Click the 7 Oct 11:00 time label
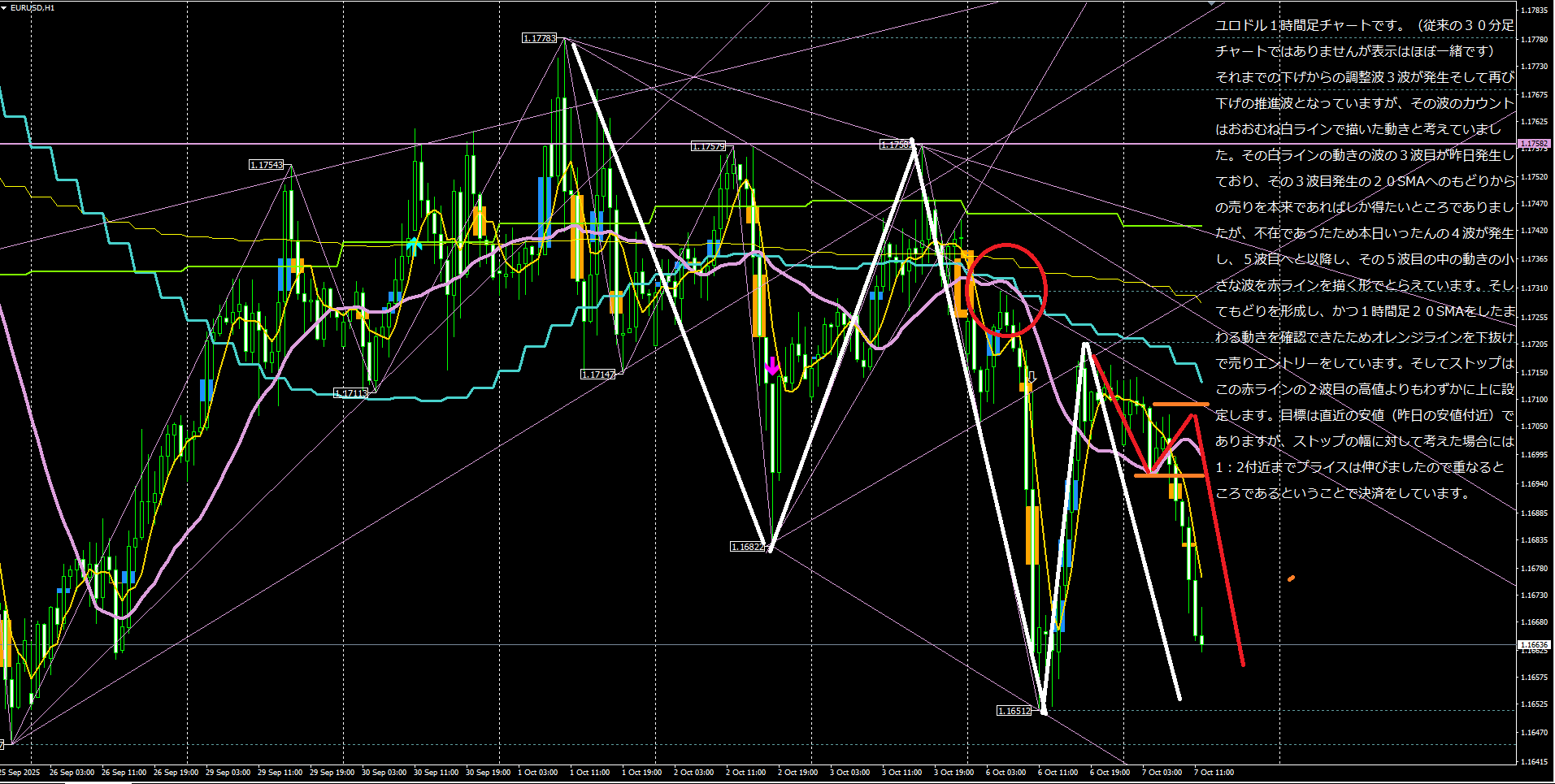The height and width of the screenshot is (784, 1555). click(1214, 773)
